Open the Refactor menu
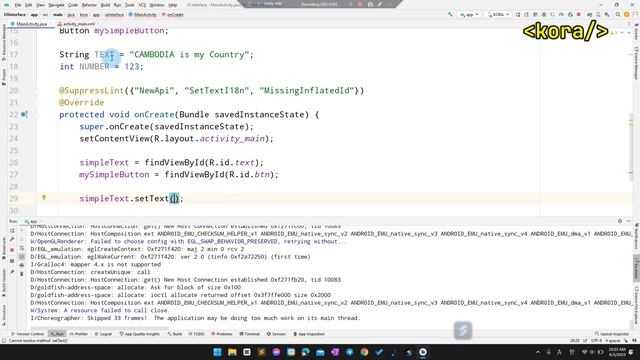 89,5
